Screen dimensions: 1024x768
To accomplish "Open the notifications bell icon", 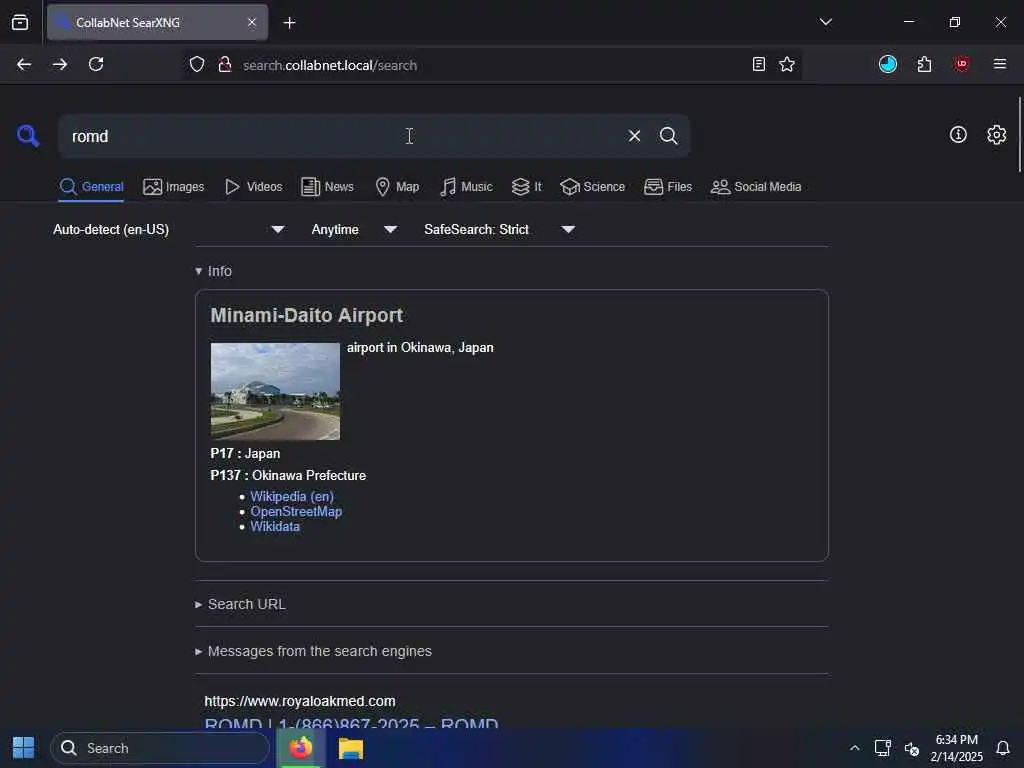I will 1002,748.
